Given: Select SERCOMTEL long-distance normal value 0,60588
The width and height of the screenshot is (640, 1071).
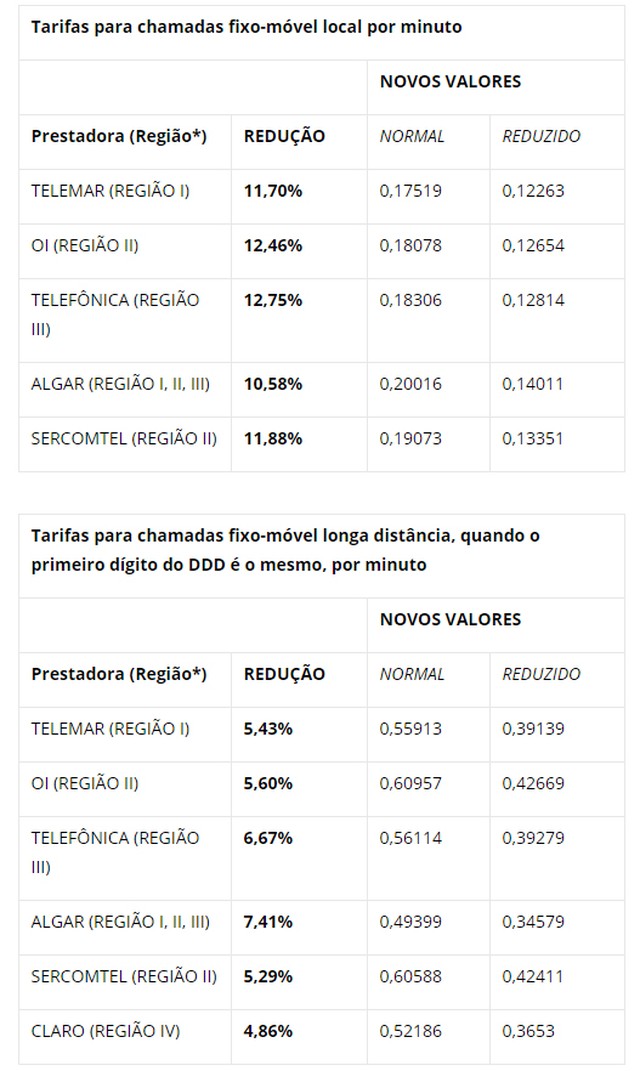Looking at the screenshot, I should click(x=411, y=977).
